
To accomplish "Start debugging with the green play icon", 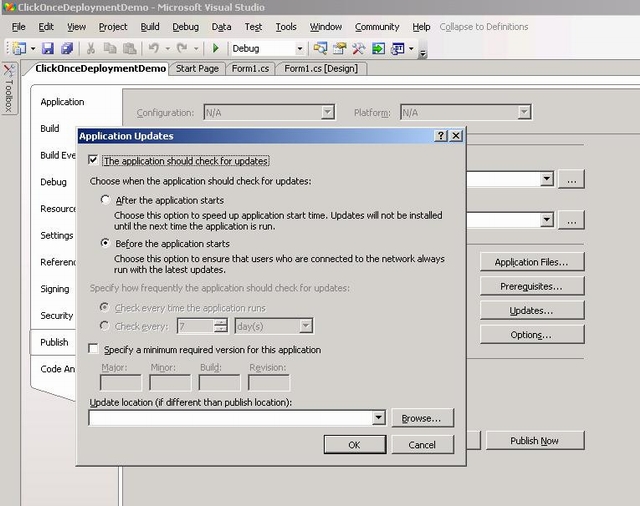I will click(216, 49).
